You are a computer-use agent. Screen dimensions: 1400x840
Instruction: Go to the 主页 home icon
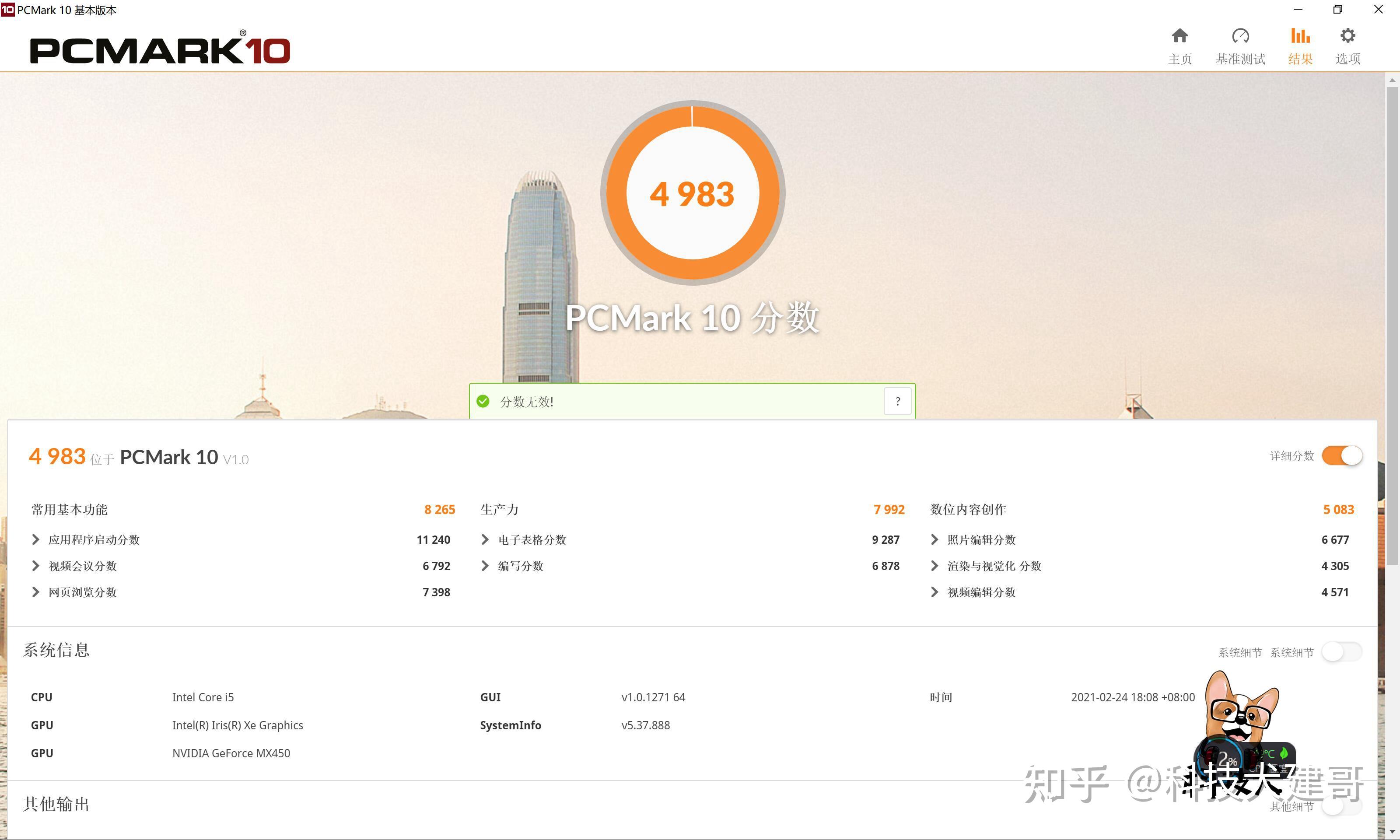(x=1180, y=36)
